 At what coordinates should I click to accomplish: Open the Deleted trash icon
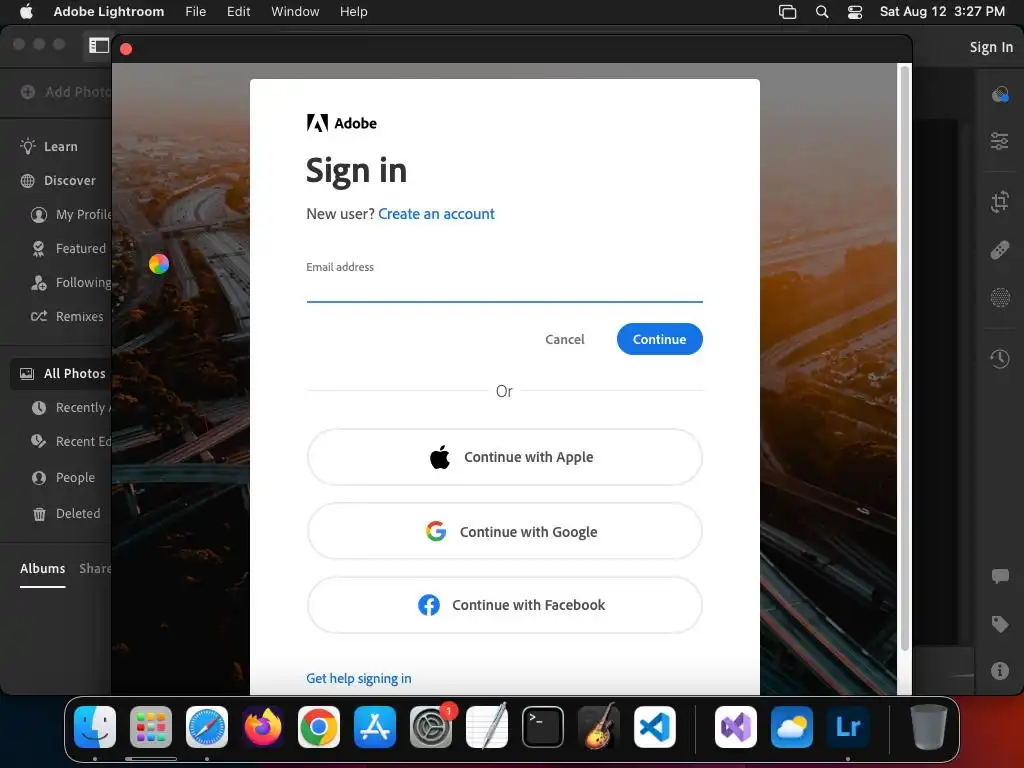(x=39, y=514)
